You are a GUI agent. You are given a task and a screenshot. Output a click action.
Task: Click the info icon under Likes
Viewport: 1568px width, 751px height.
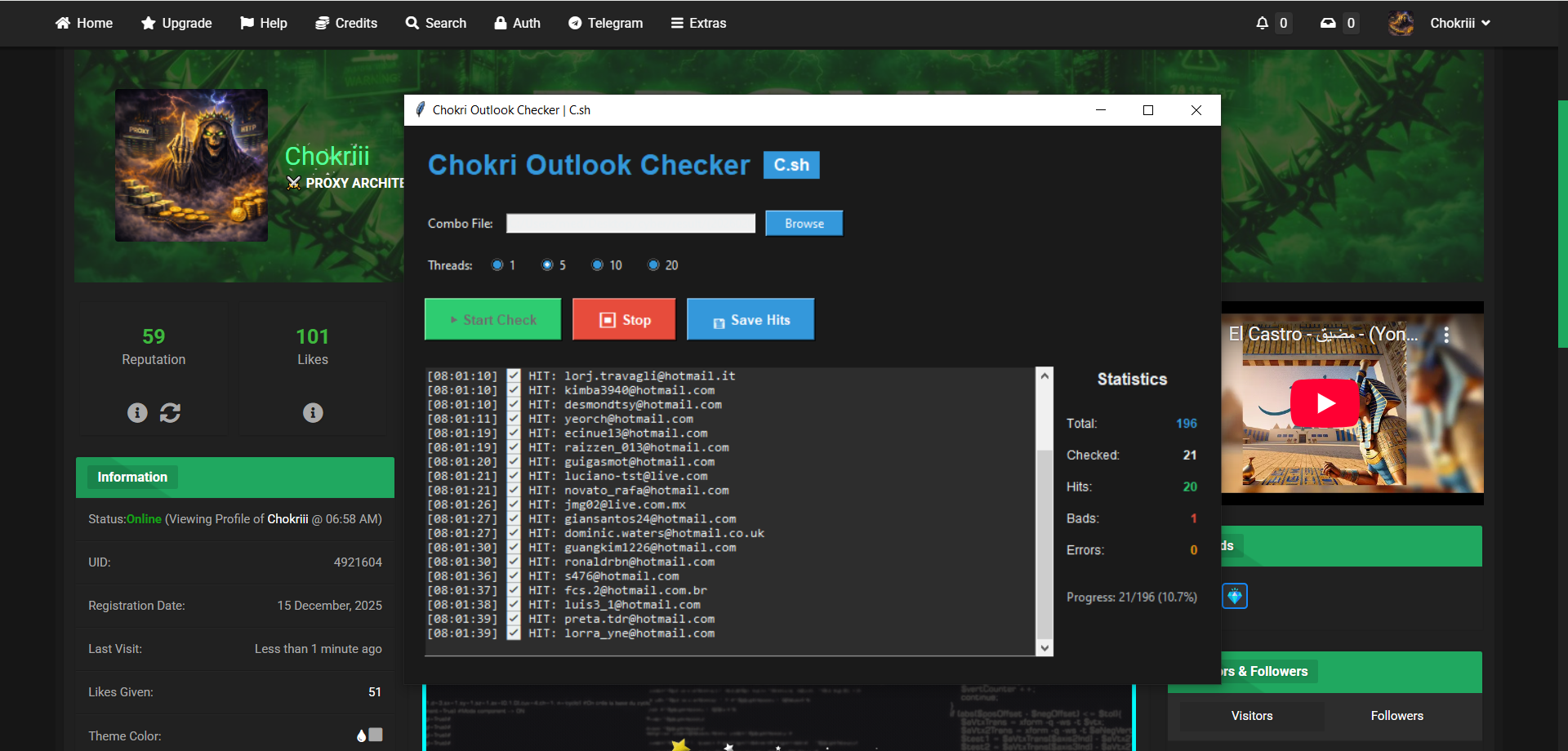(313, 413)
